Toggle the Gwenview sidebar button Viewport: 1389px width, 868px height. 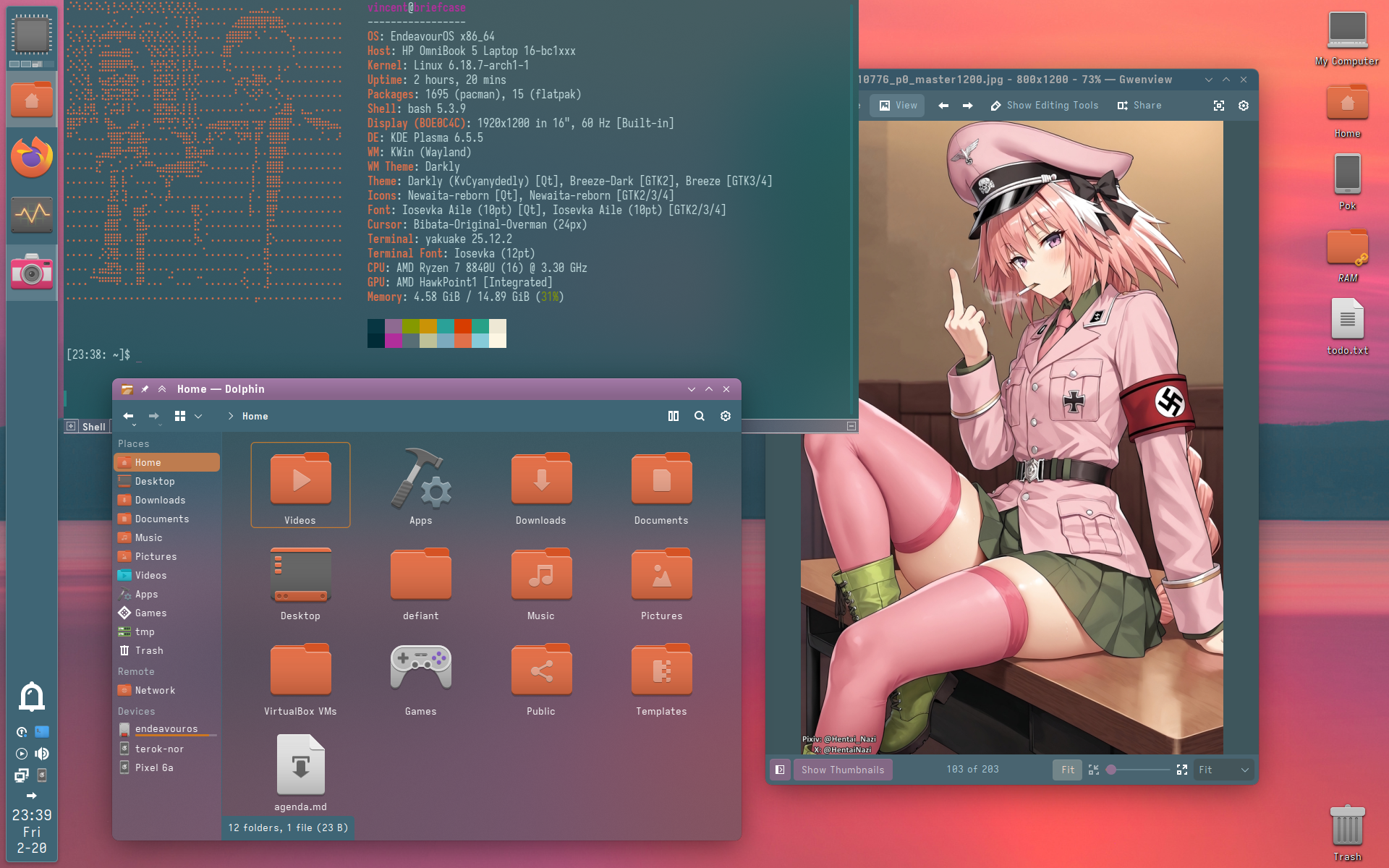click(x=780, y=770)
